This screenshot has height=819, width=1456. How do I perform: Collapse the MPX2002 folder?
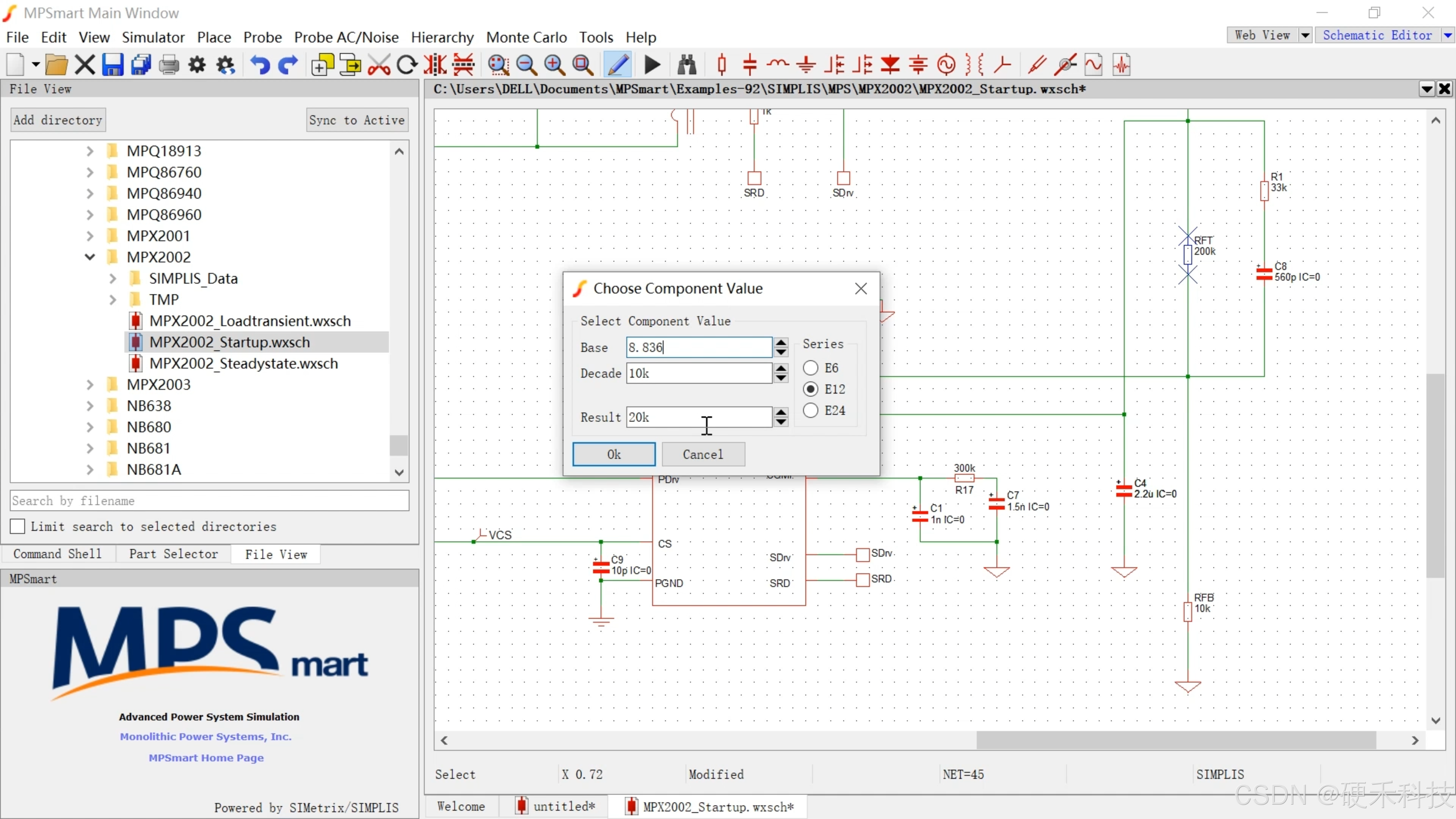click(x=90, y=257)
